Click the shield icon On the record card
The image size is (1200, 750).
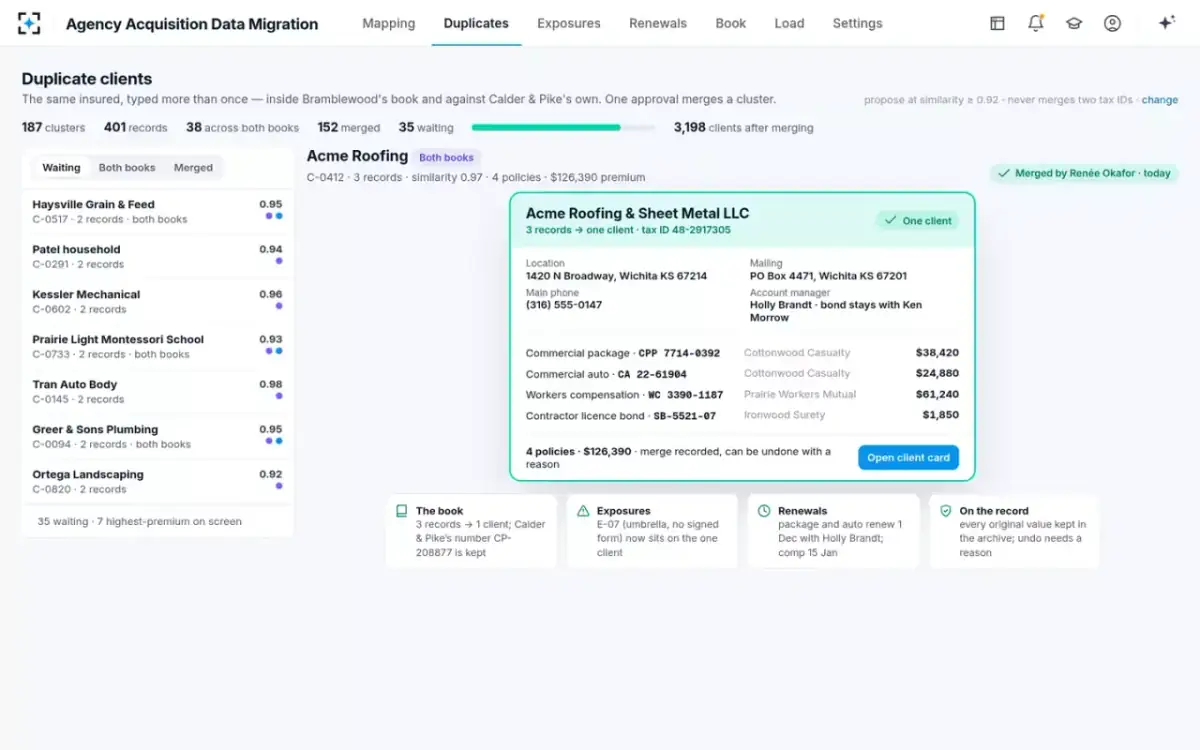tap(945, 511)
